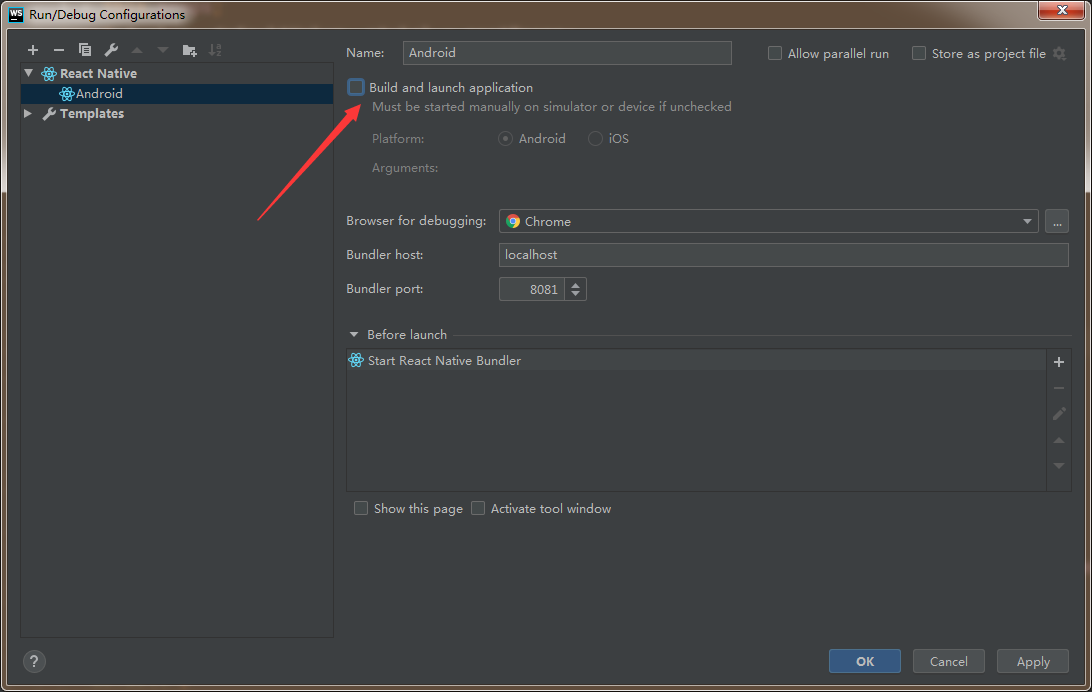Edit Bundler host localhost field

(783, 255)
